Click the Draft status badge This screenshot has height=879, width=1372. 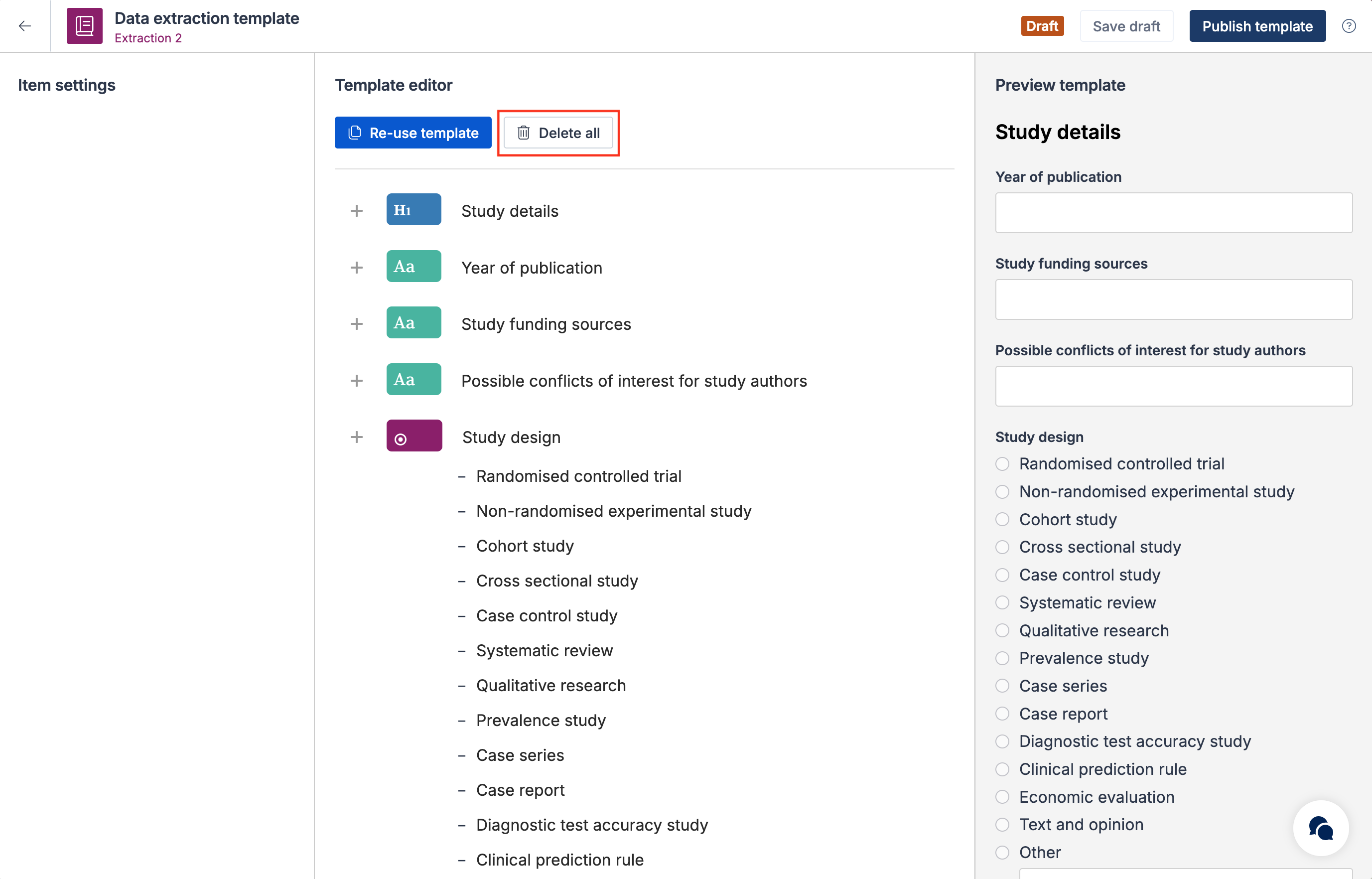1042,26
